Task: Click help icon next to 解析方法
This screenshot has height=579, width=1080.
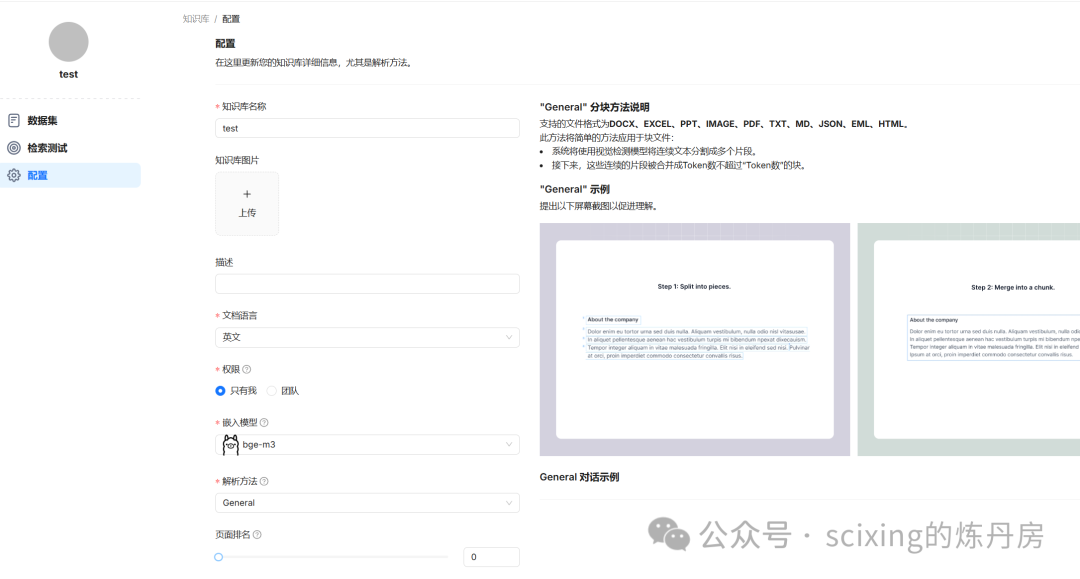Action: (264, 481)
